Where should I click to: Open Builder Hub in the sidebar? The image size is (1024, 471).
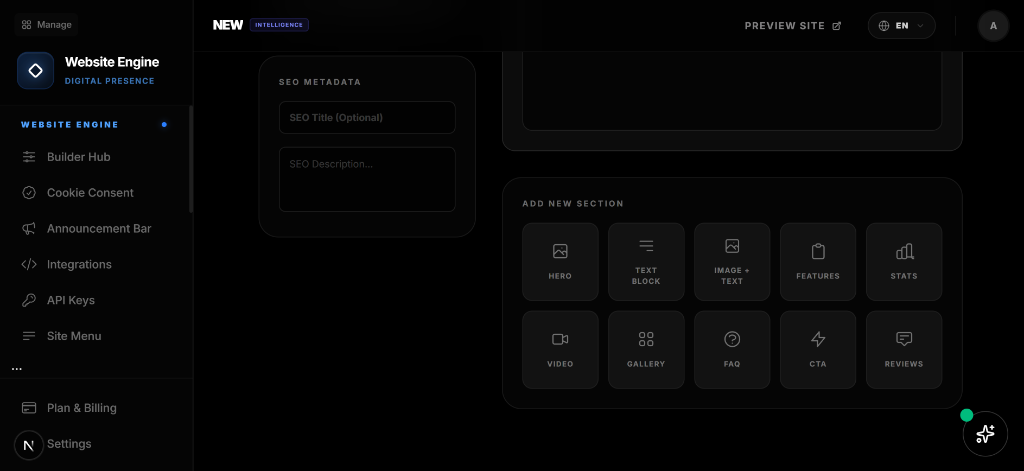[x=78, y=157]
